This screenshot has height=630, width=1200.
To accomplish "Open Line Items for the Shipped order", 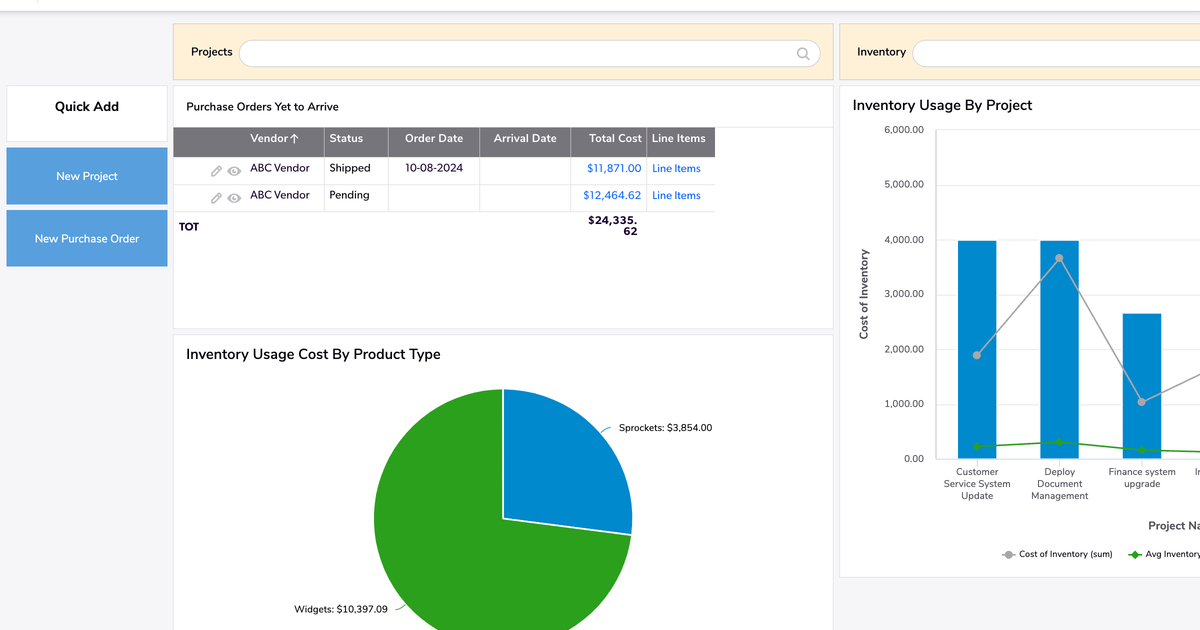I will 676,169.
